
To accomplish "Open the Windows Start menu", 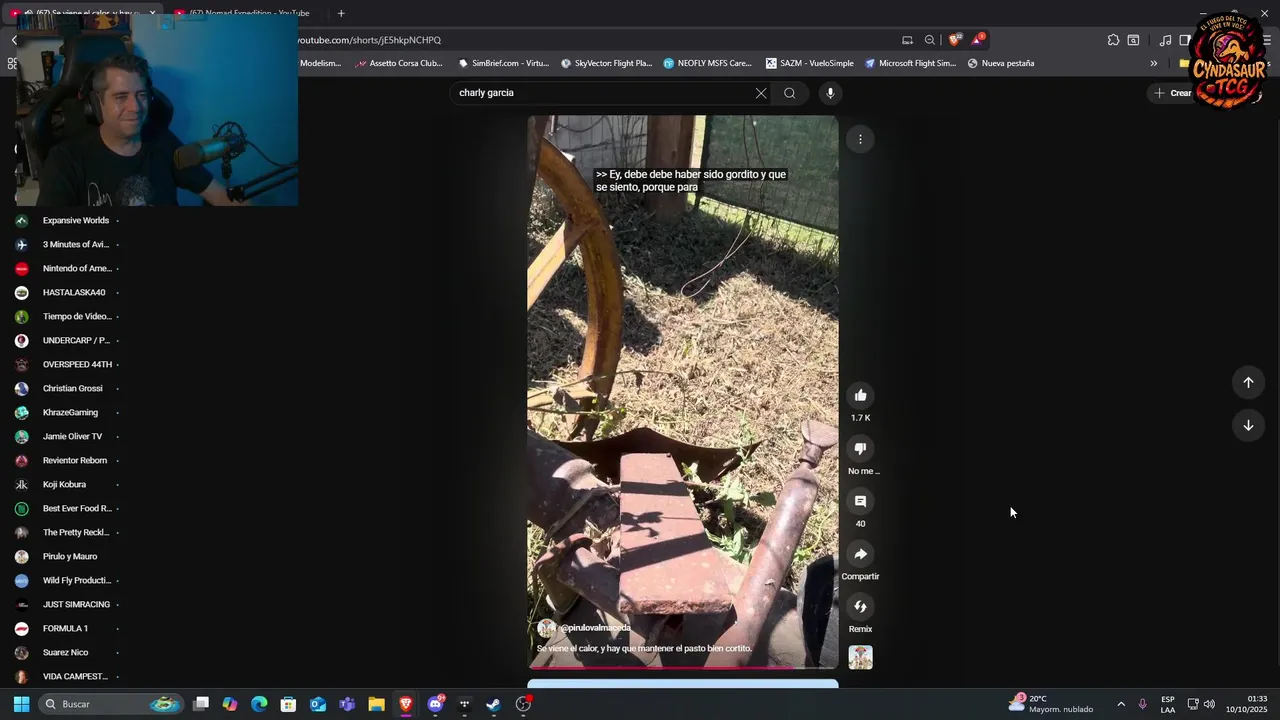I will coord(21,704).
